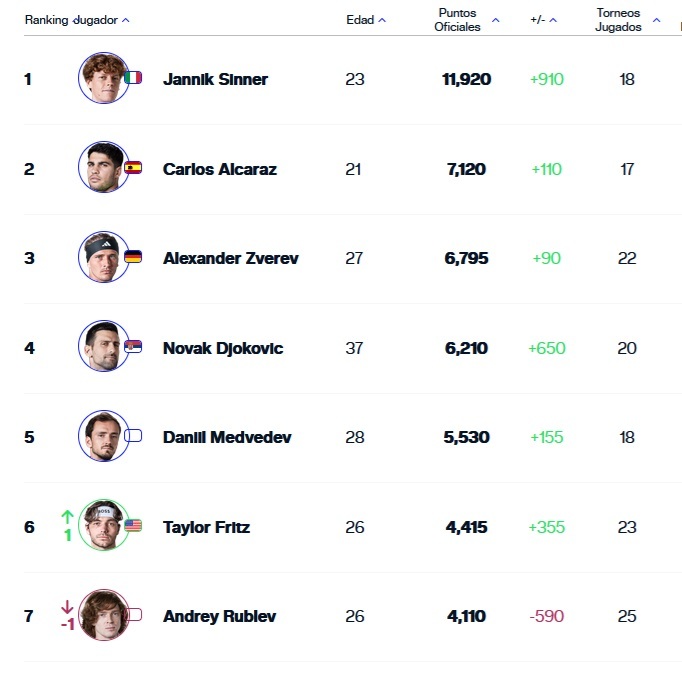
Task: Sort by Ranking Jugador column arrow
Action: click(x=126, y=20)
